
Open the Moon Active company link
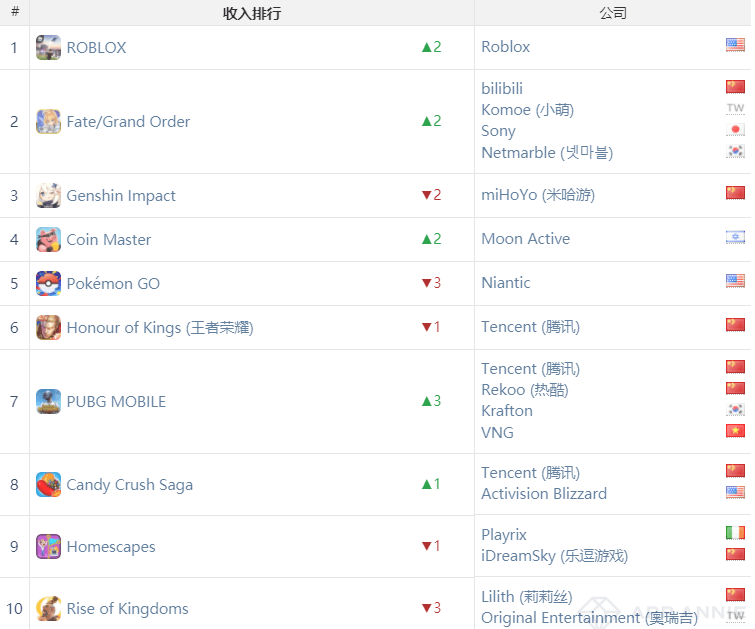coord(525,239)
